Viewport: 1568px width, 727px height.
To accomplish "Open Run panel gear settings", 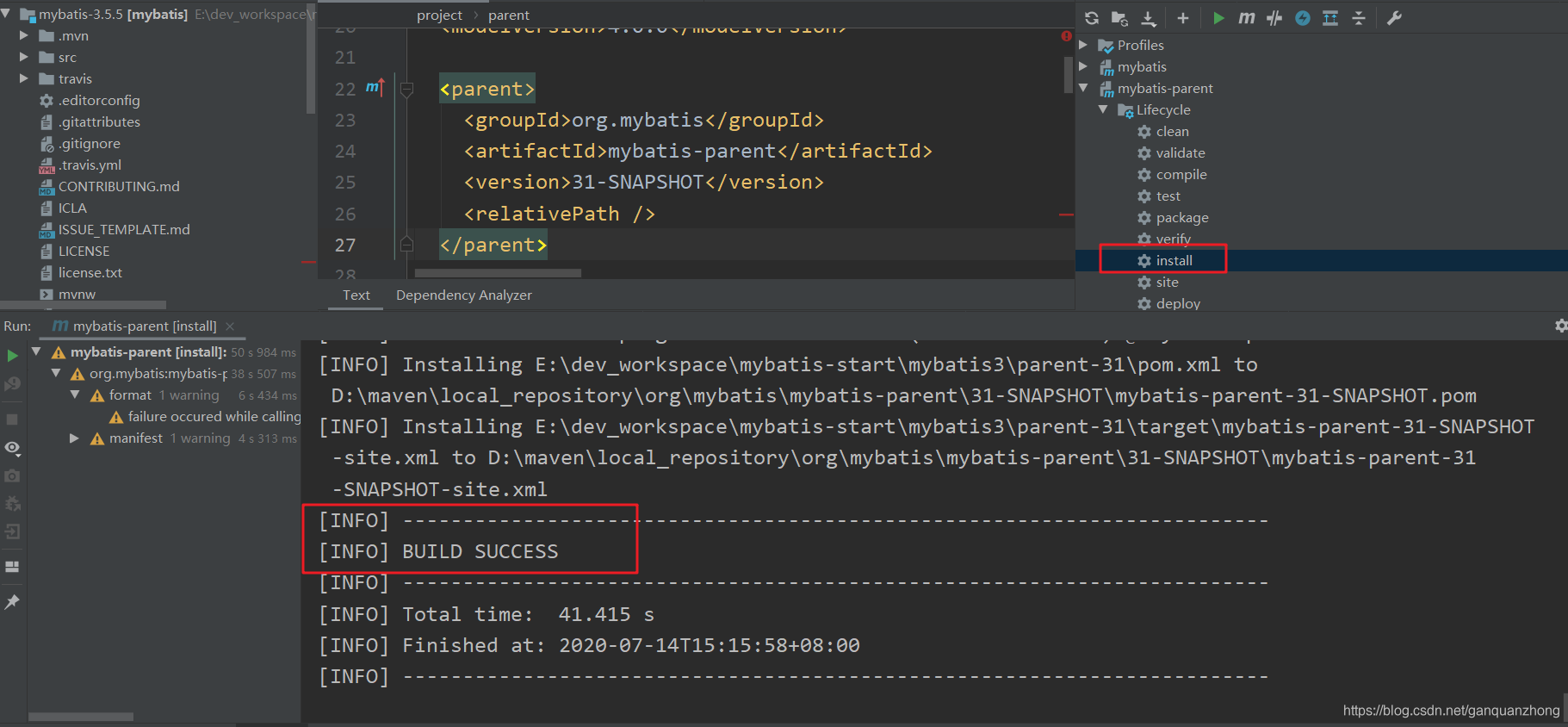I will [1560, 326].
